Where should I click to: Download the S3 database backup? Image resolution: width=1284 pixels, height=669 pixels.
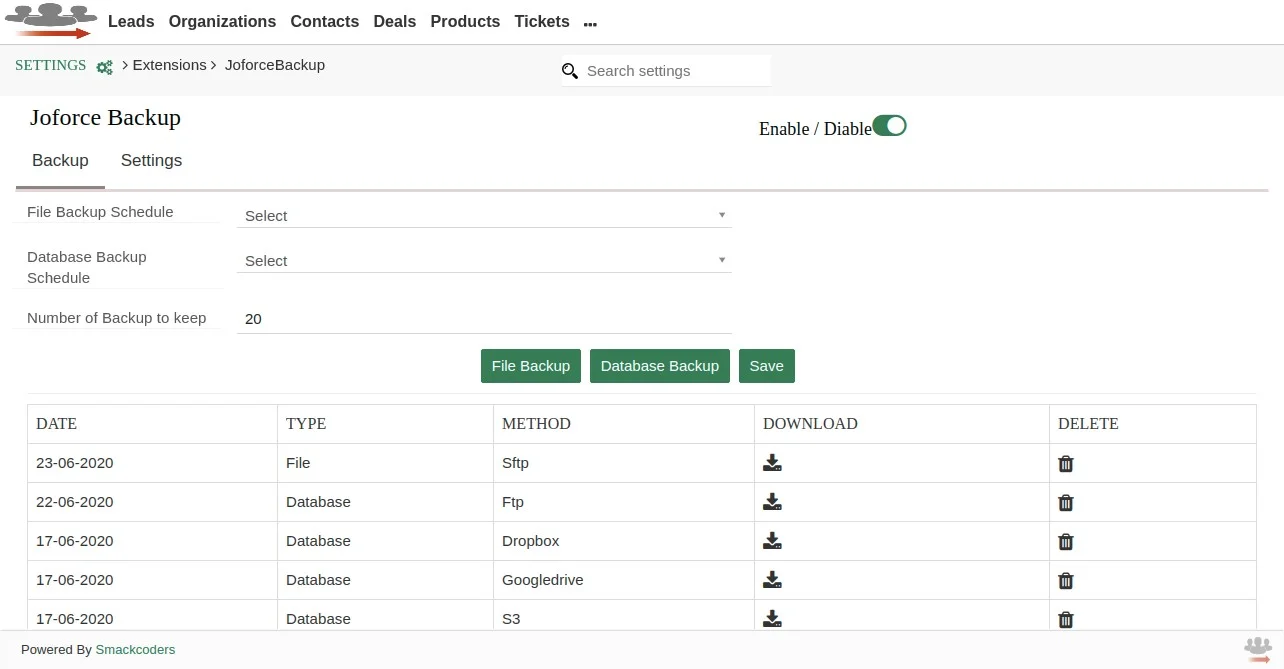pos(772,618)
